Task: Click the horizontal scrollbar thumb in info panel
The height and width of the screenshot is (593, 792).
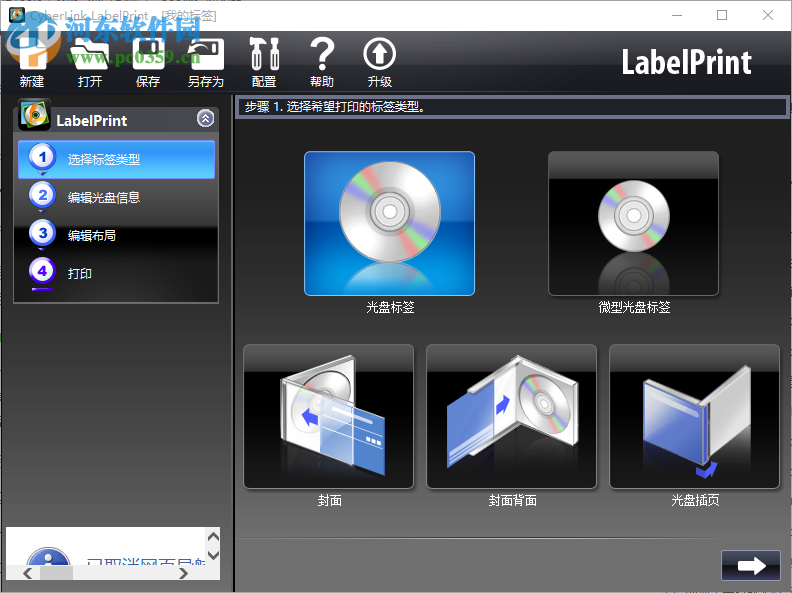Action: (57, 573)
